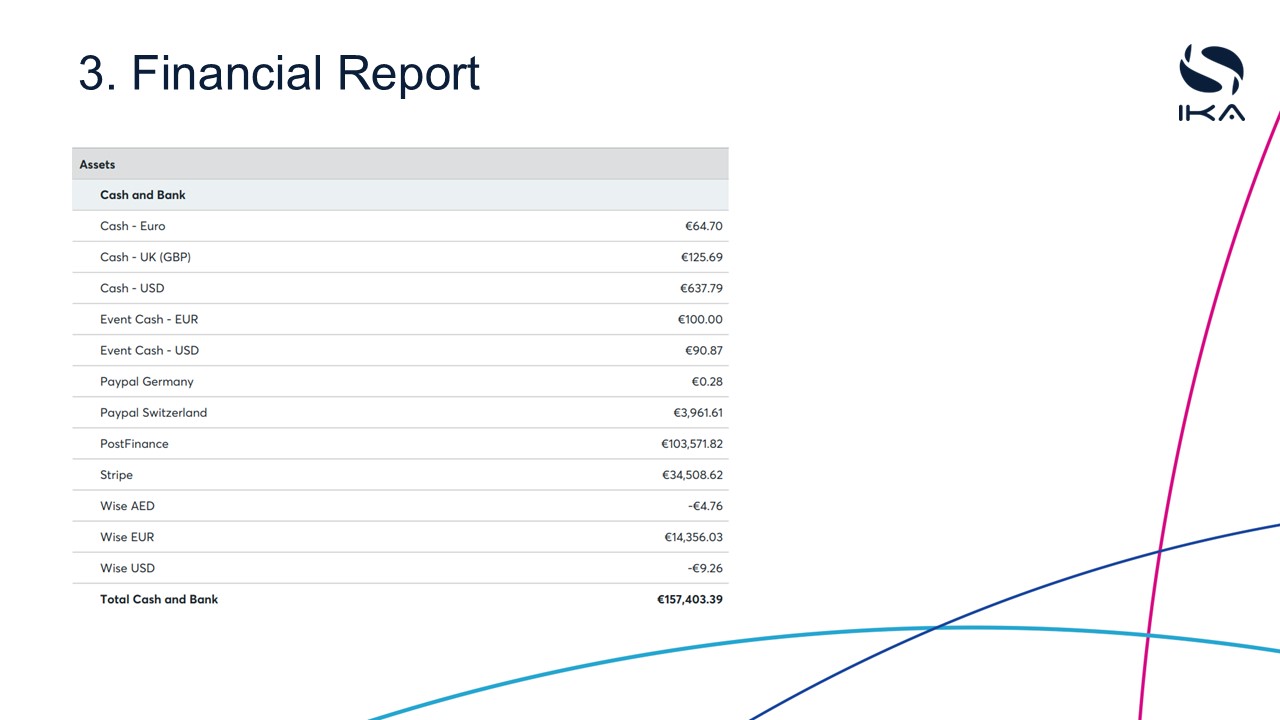Select the Stripe row label
Image resolution: width=1280 pixels, height=720 pixels.
[116, 475]
